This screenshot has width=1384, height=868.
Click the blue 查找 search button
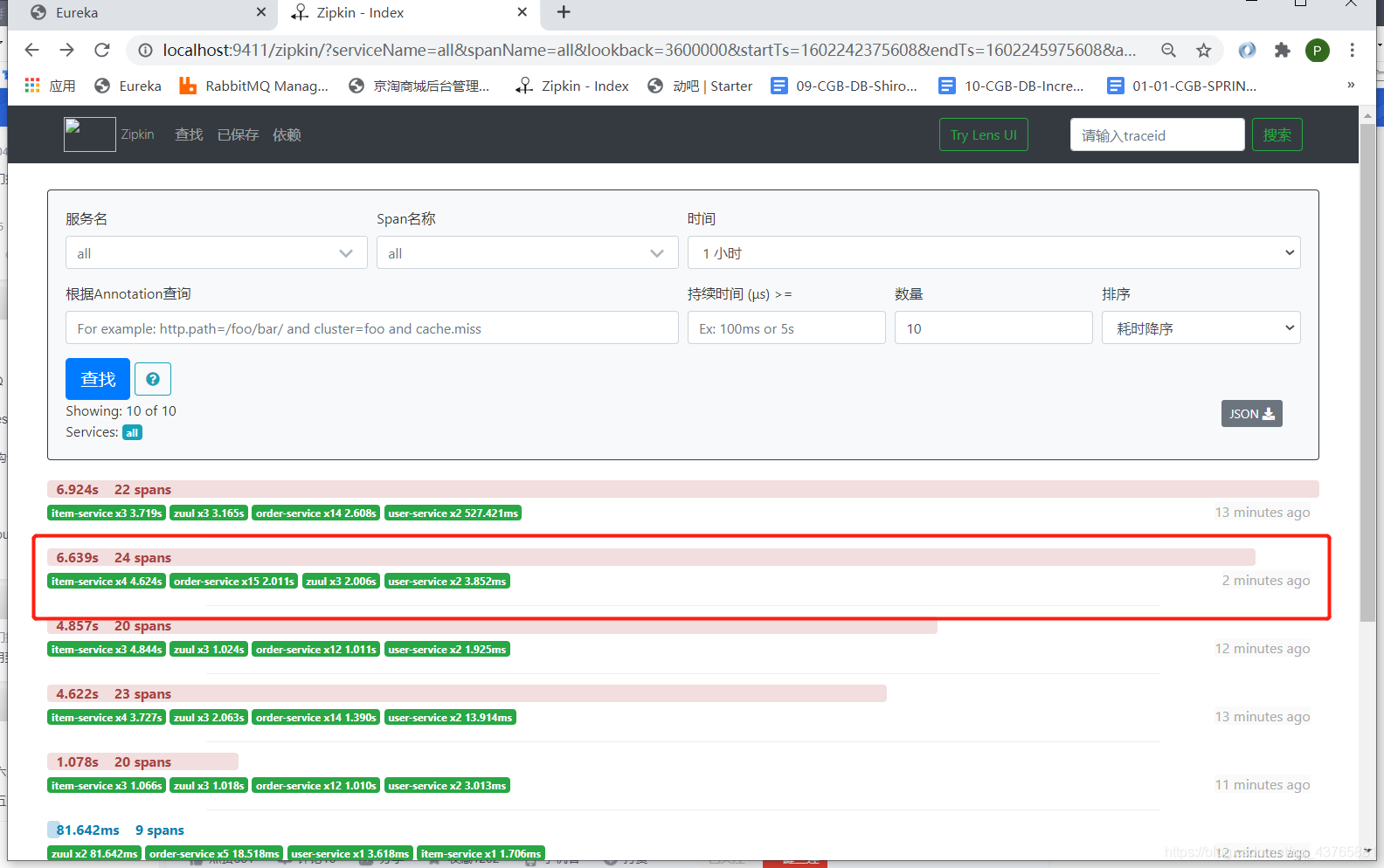tap(98, 379)
